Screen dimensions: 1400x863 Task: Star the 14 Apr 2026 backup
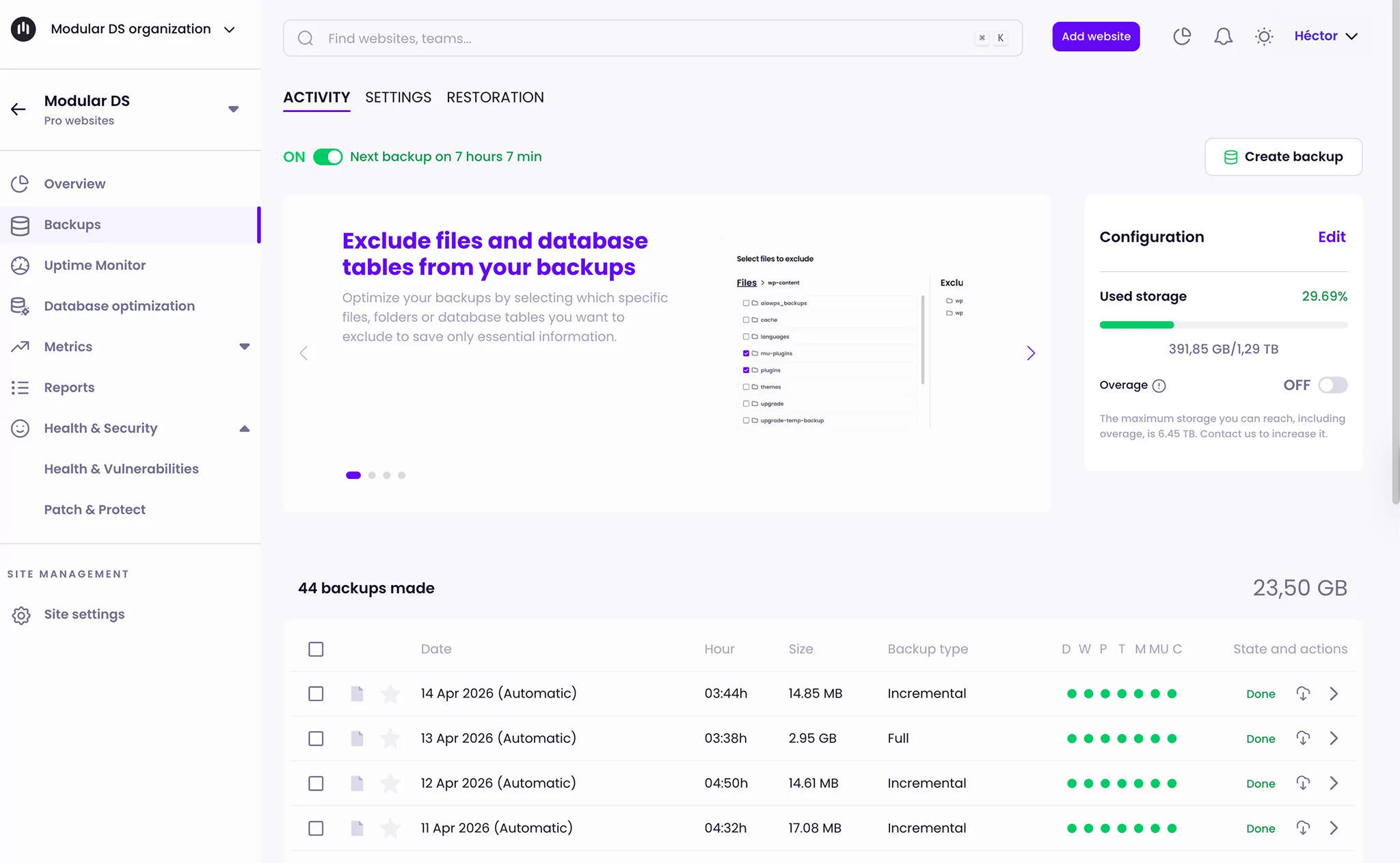[391, 693]
